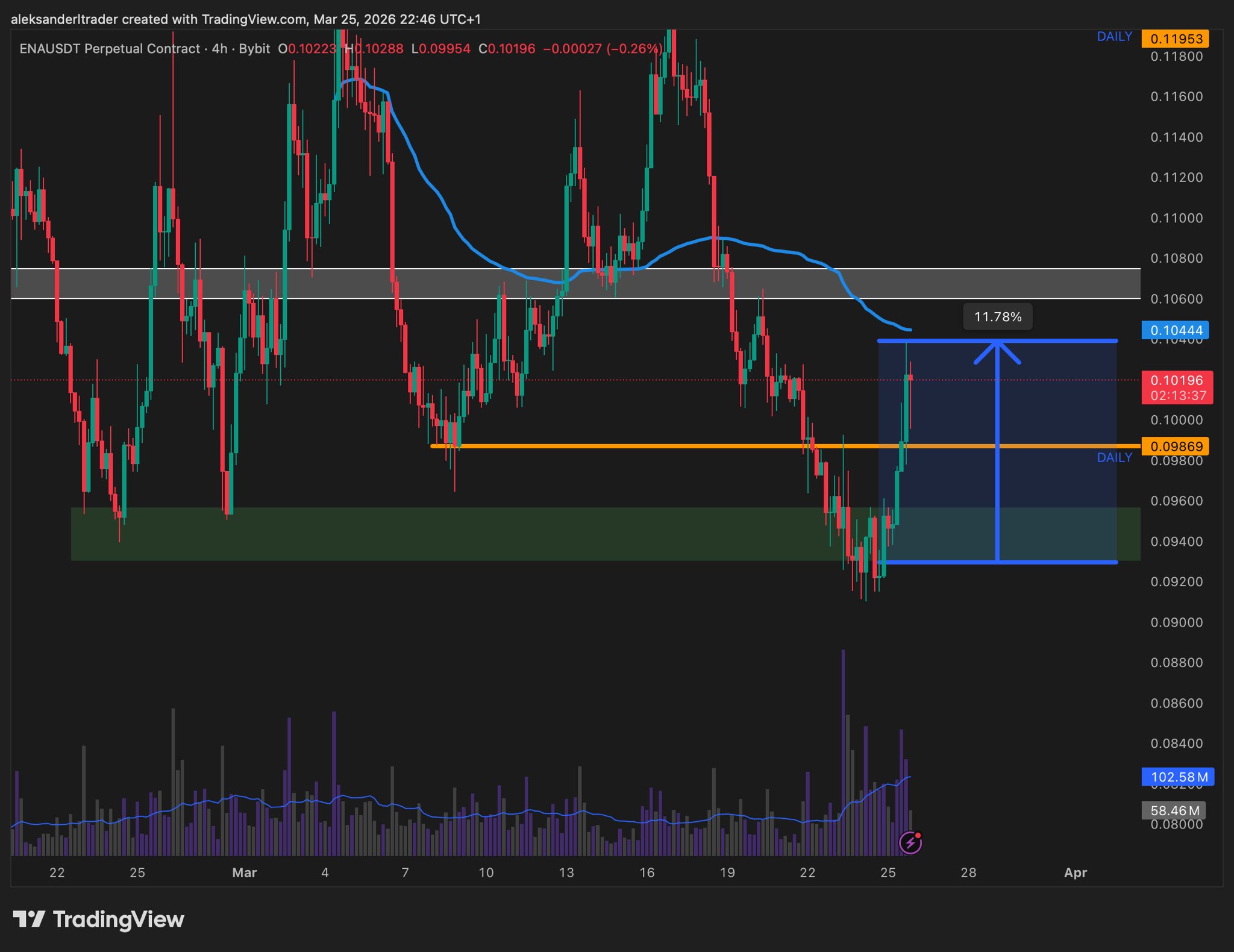Click the TradingView logo at bottom left
Viewport: 1234px width, 952px height.
99,919
